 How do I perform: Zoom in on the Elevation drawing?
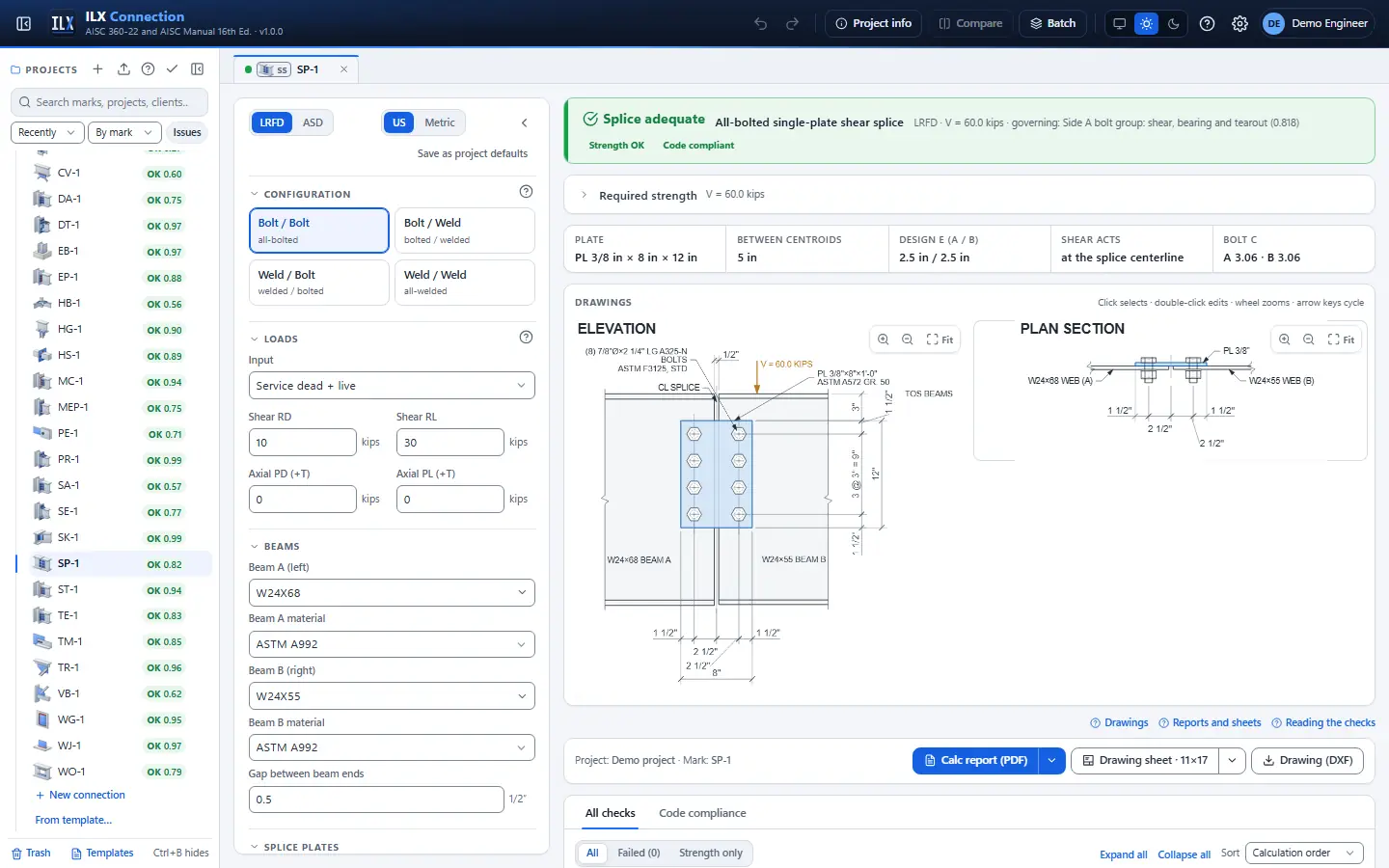point(883,339)
